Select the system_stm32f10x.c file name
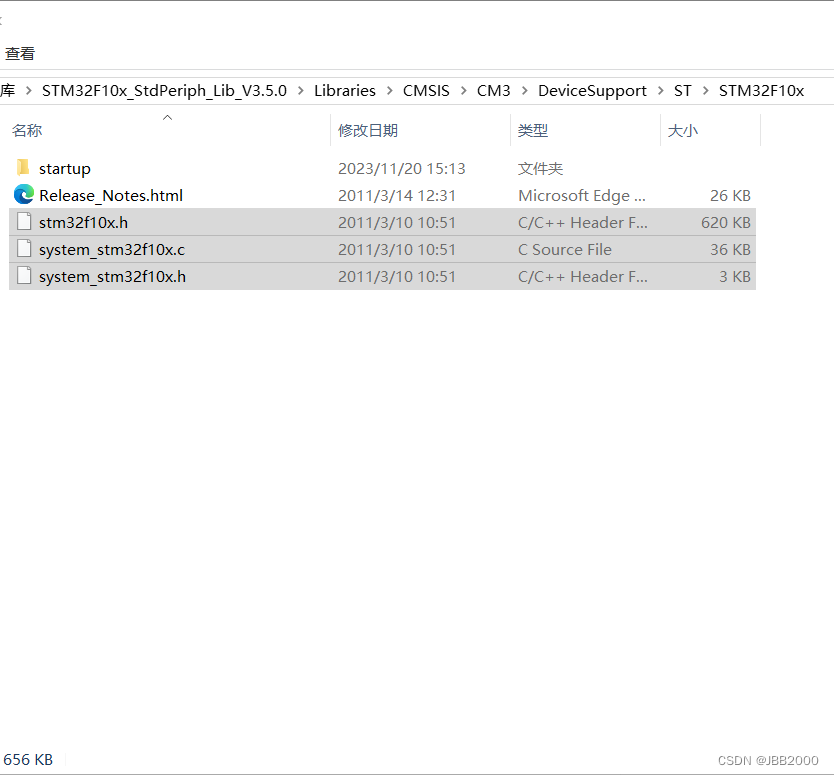834x775 pixels. (x=112, y=250)
